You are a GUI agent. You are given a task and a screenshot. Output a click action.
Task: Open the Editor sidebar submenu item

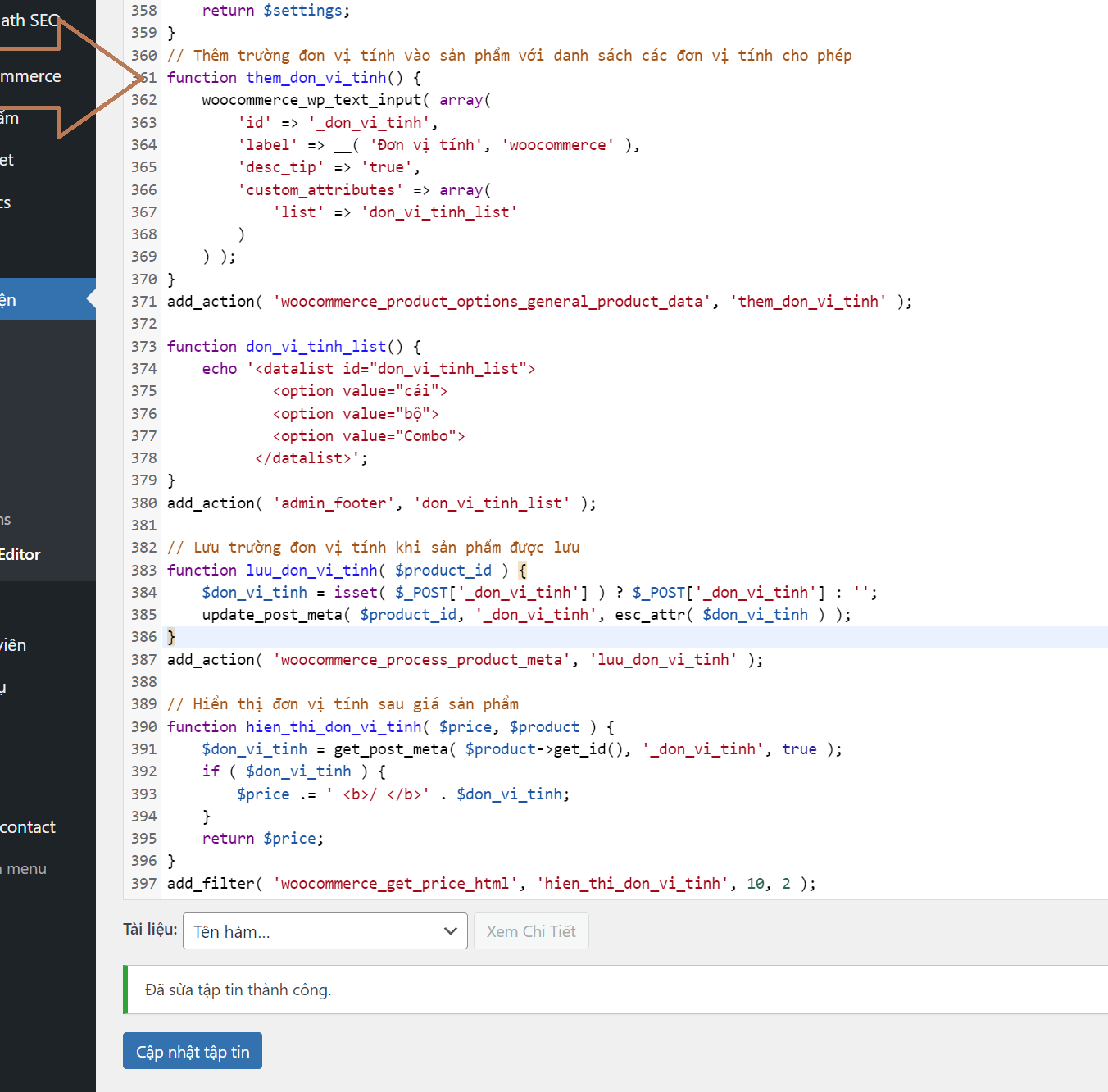pyautogui.click(x=20, y=554)
